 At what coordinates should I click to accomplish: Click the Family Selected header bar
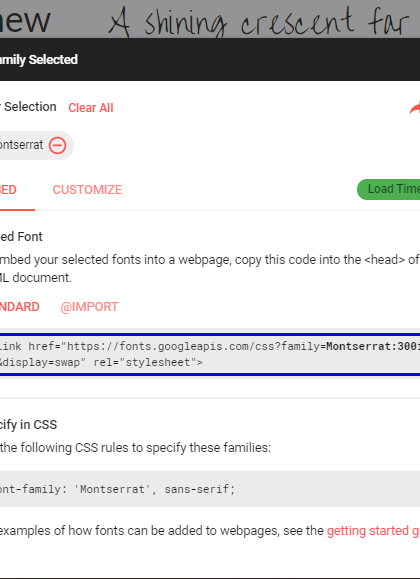[x=210, y=59]
